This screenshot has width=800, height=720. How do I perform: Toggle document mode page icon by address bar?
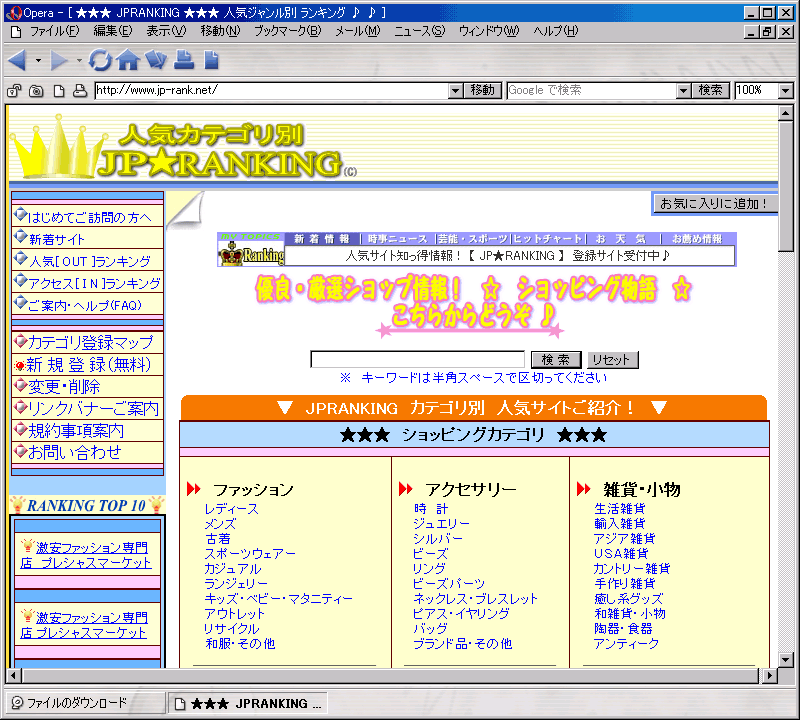tap(59, 91)
